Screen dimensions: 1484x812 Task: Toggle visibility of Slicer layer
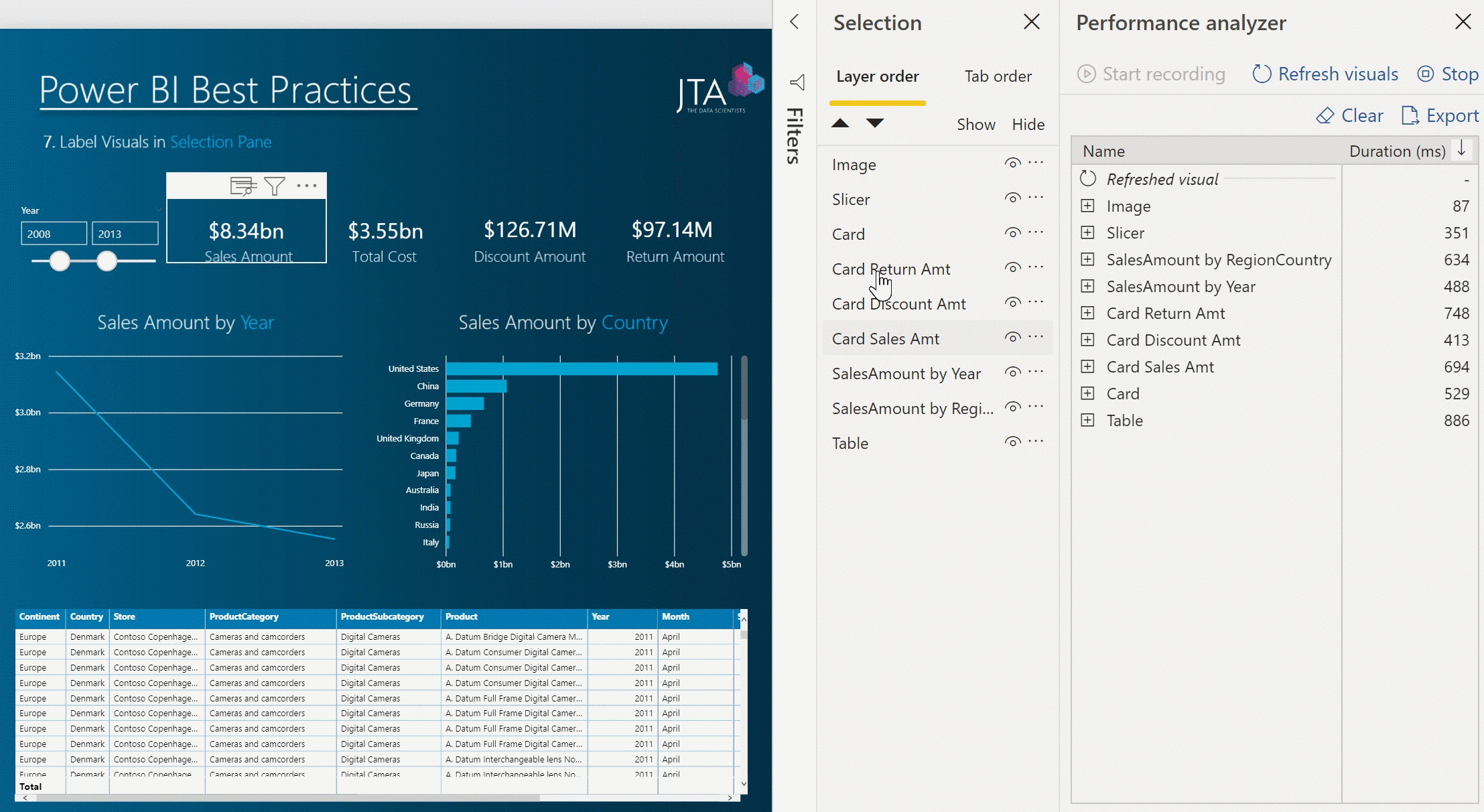1012,198
